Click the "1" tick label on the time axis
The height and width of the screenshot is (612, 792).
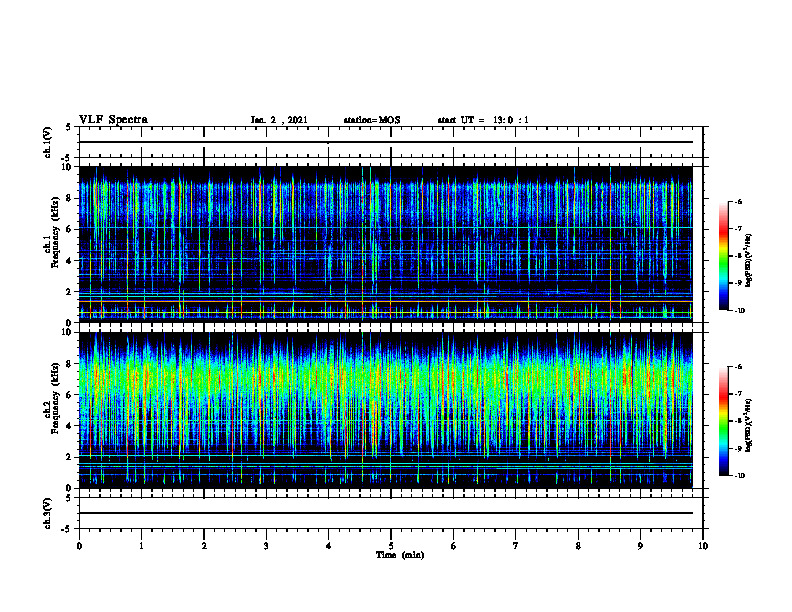pyautogui.click(x=141, y=546)
